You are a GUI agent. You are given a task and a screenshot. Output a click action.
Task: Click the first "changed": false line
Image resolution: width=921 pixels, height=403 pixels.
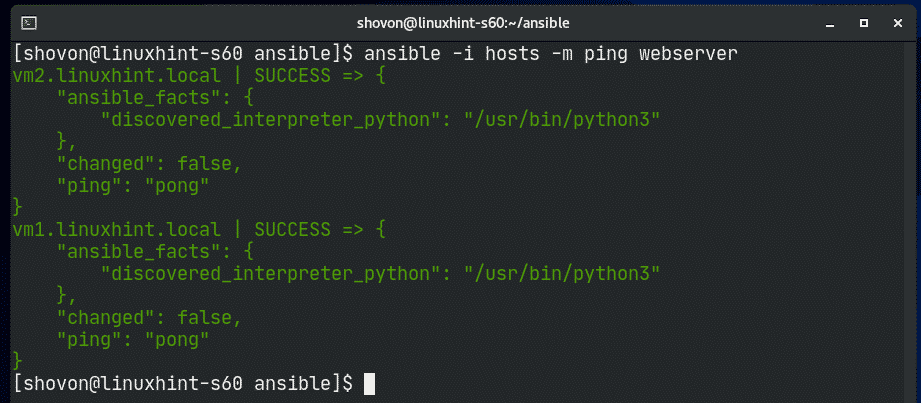pos(149,164)
